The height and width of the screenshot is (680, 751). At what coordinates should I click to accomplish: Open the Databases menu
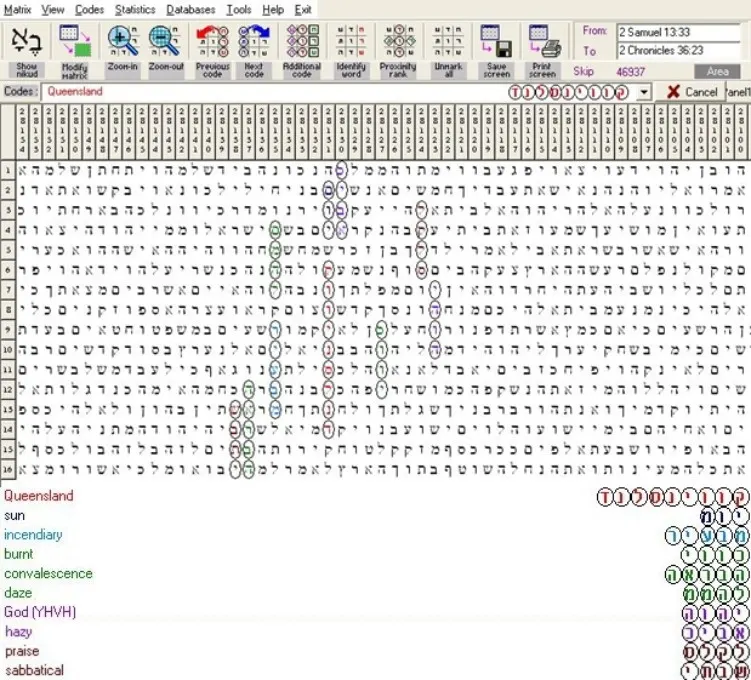pyautogui.click(x=191, y=10)
